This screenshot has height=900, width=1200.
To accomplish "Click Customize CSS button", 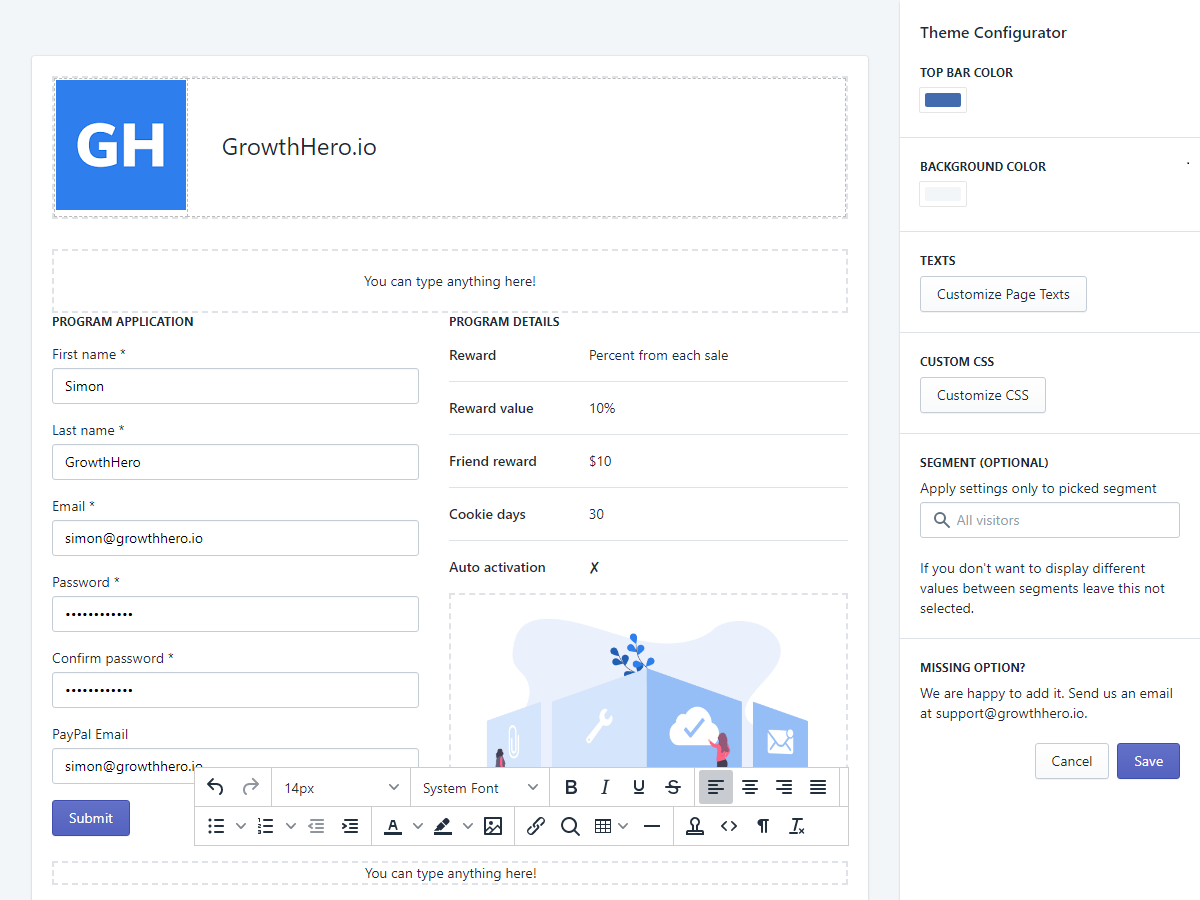I will click(x=983, y=395).
